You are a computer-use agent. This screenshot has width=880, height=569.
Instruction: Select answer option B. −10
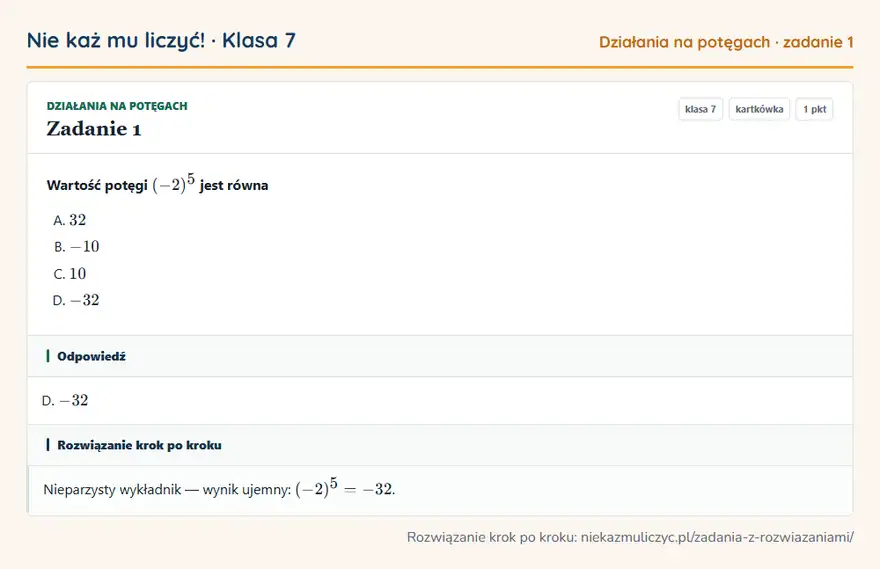[76, 246]
